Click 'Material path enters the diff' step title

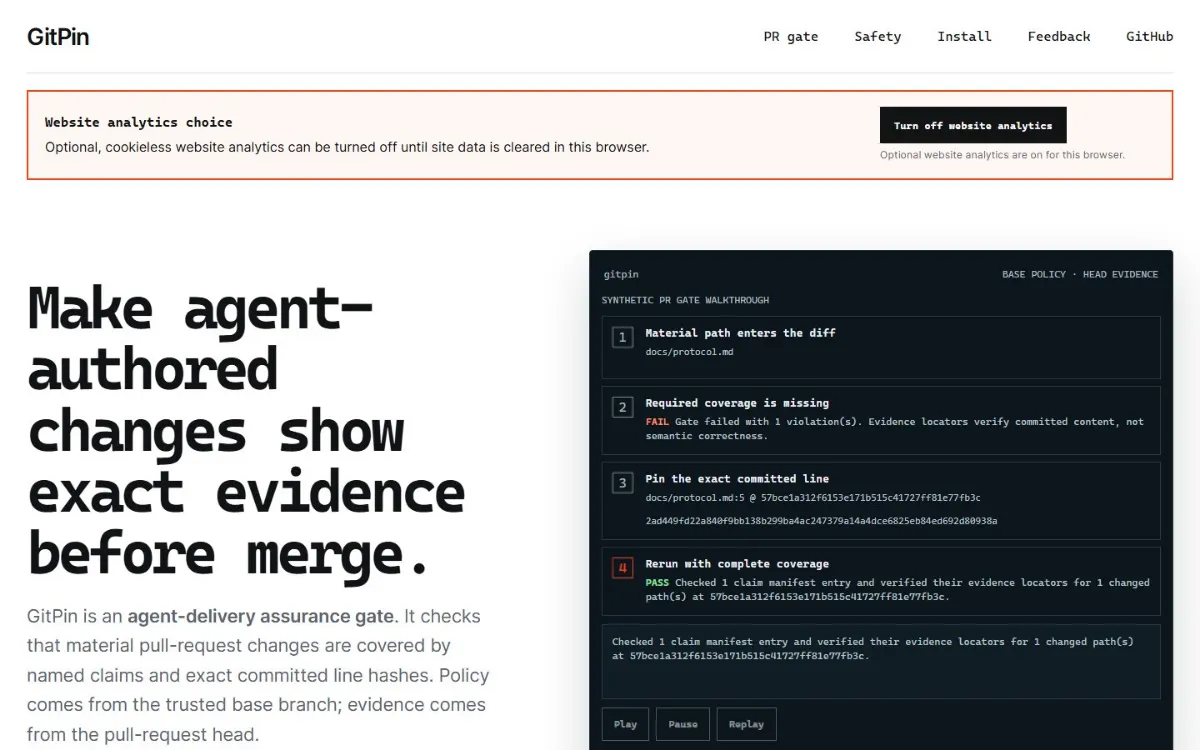click(x=740, y=333)
